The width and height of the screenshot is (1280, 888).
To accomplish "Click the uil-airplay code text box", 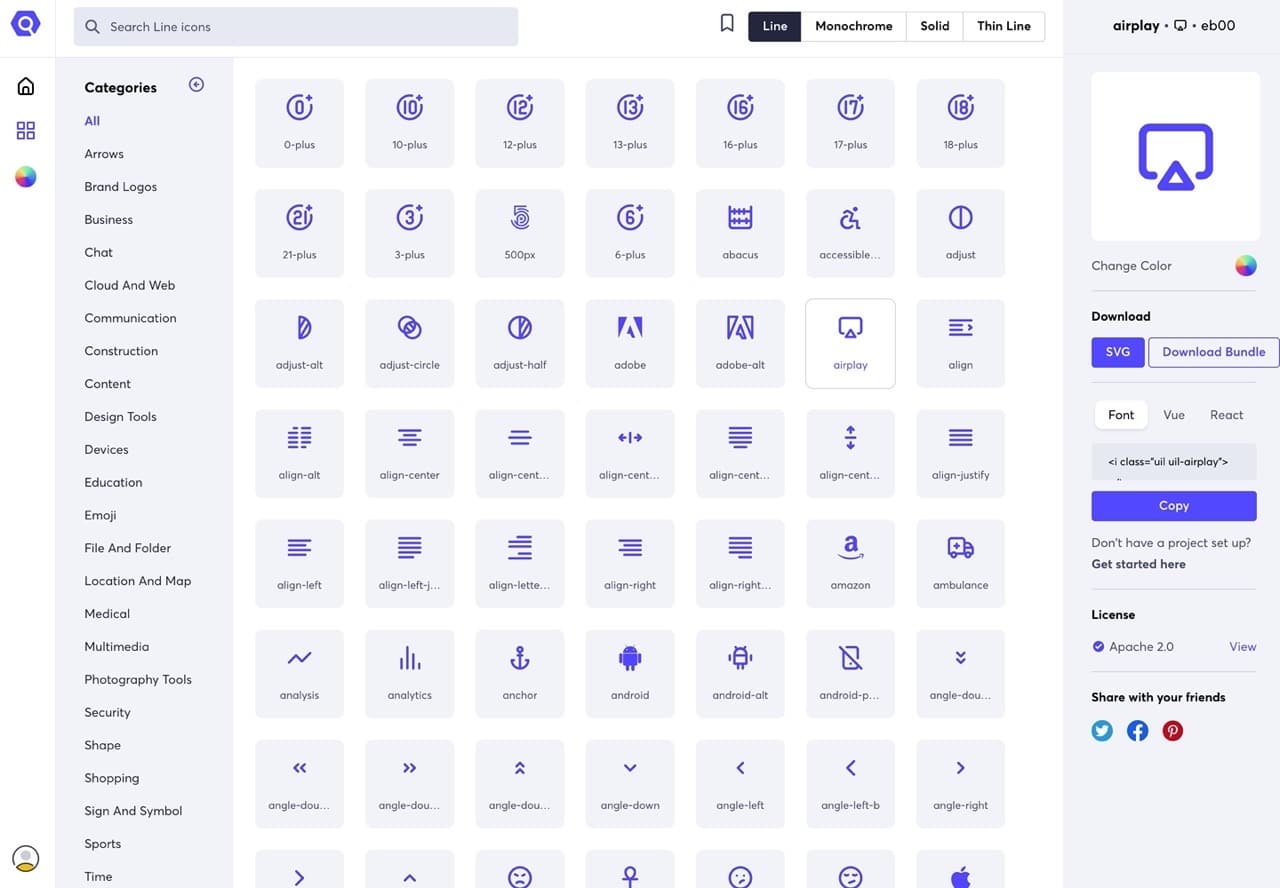I will coord(1174,462).
